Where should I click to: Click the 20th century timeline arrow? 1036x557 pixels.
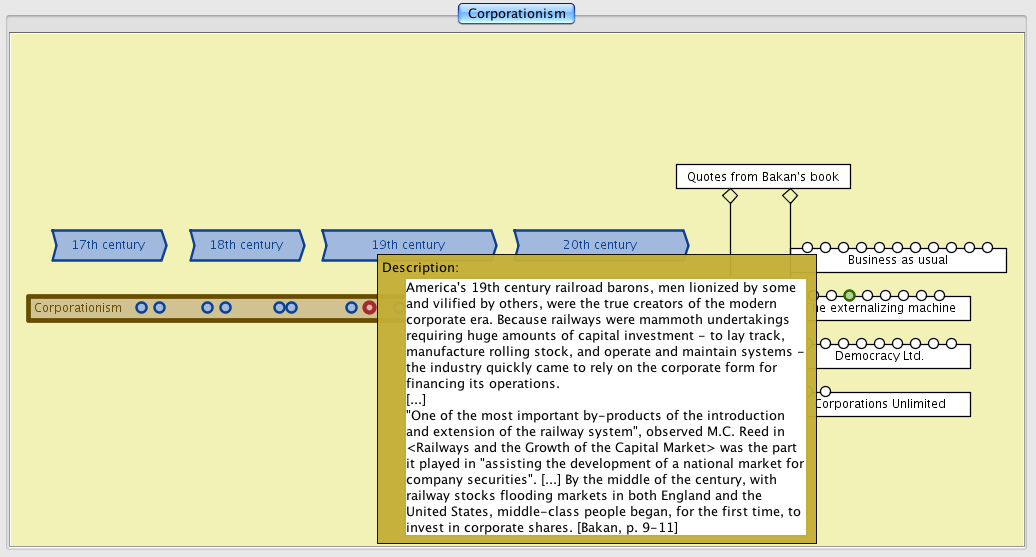600,245
